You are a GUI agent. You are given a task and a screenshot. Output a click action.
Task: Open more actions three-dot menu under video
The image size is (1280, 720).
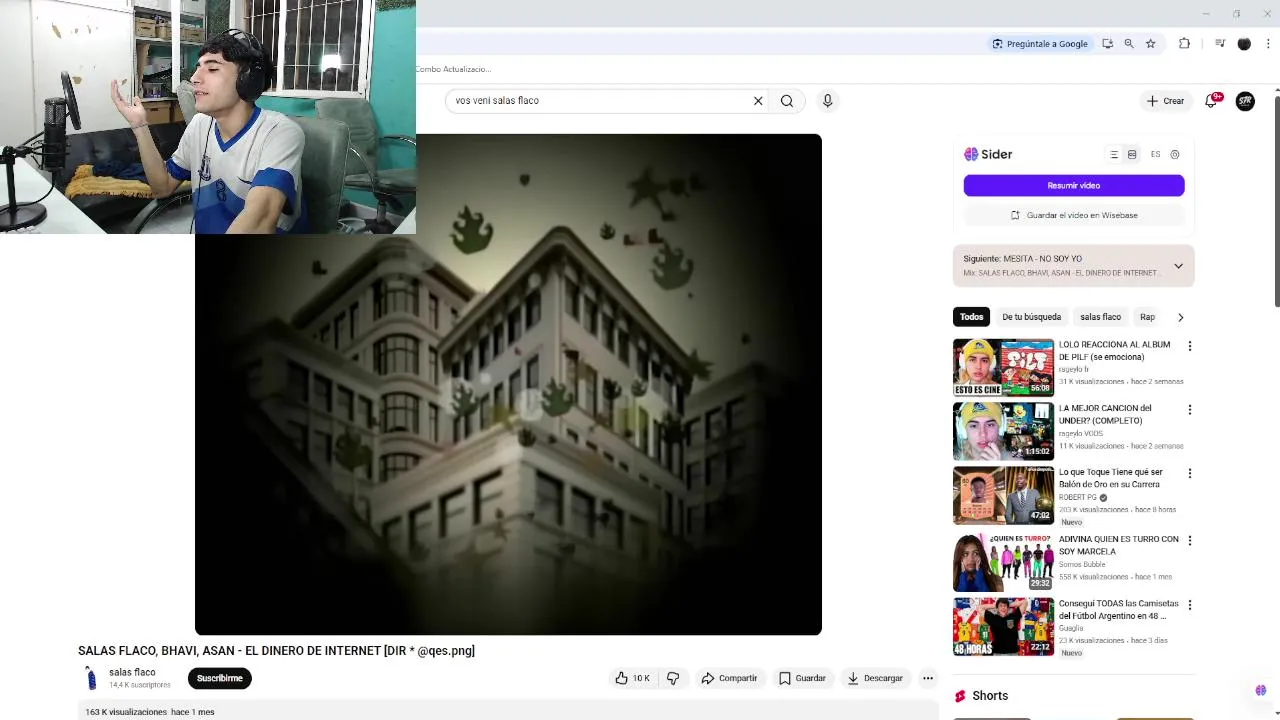(928, 678)
